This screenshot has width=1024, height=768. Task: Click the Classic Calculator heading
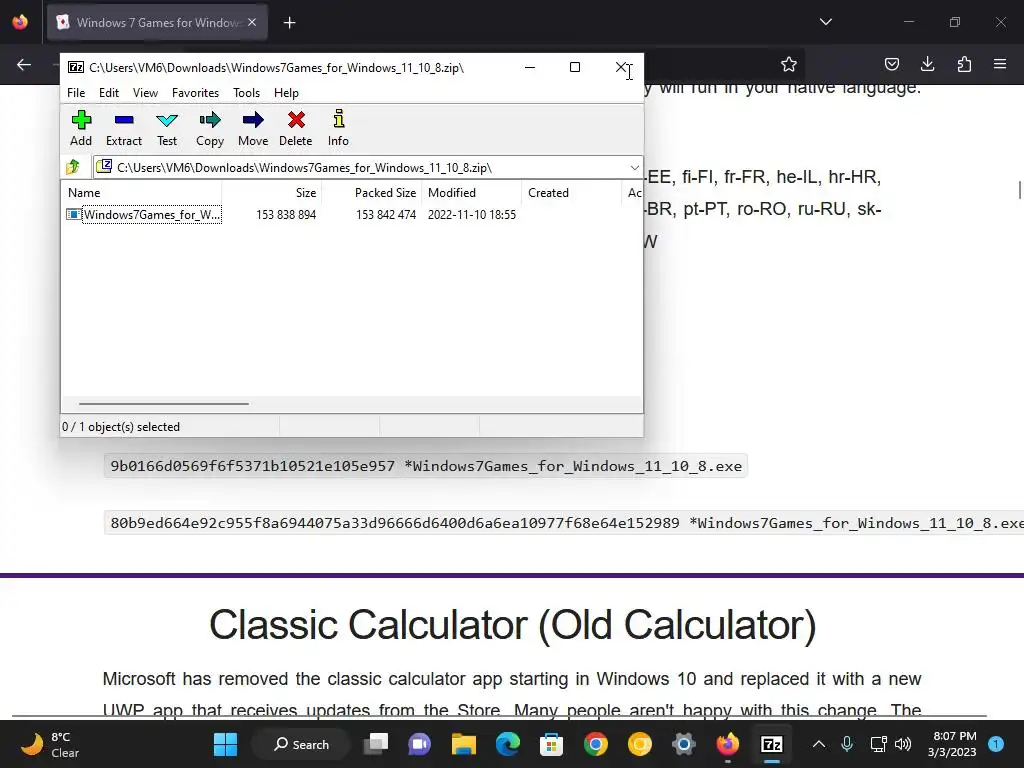[513, 625]
